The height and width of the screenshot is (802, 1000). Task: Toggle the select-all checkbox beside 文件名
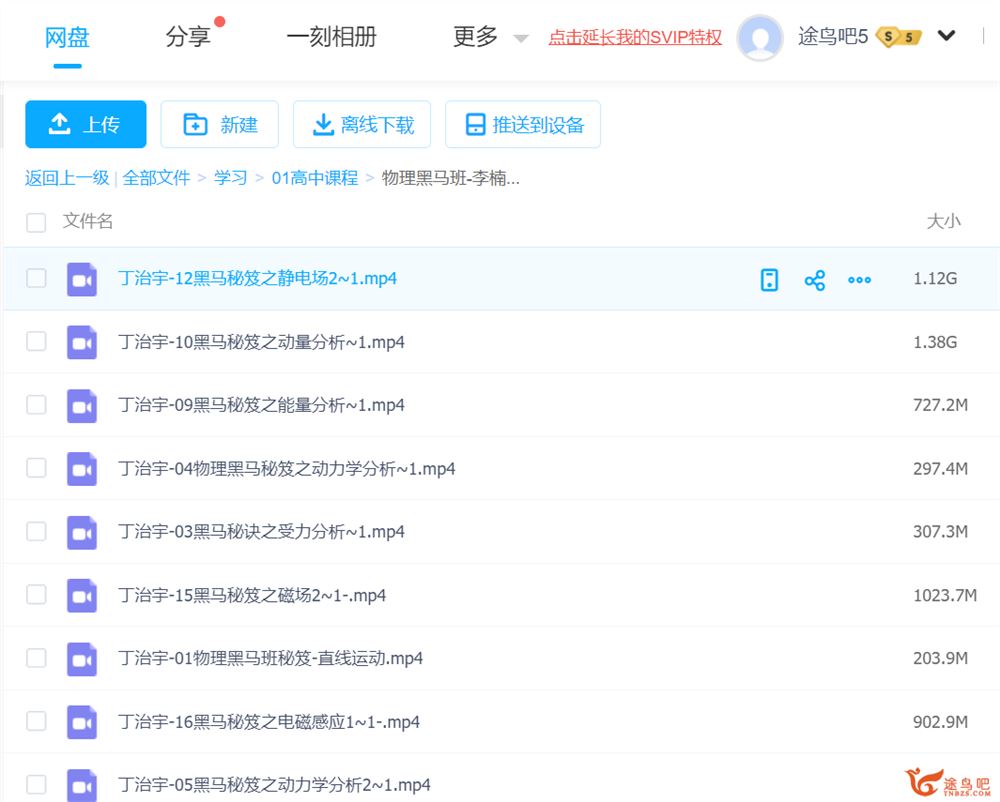click(x=36, y=222)
